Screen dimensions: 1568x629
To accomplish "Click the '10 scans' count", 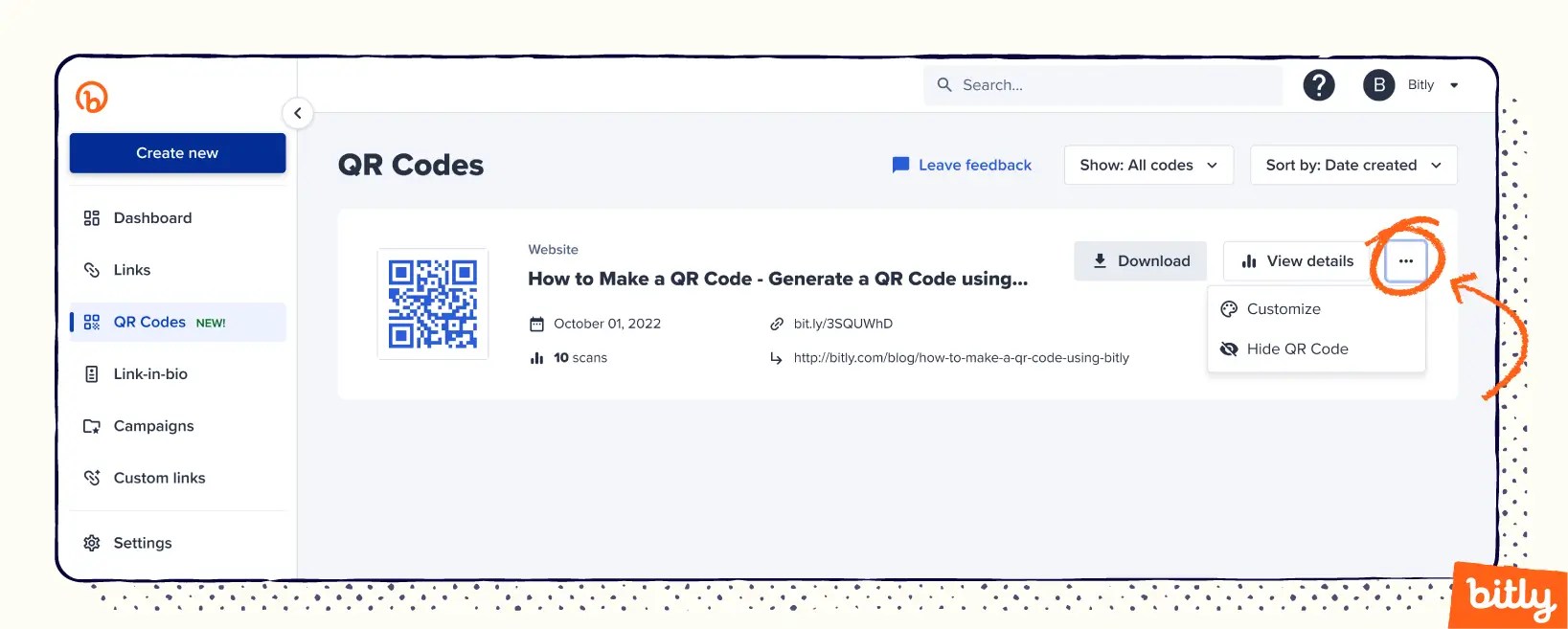I will [580, 358].
